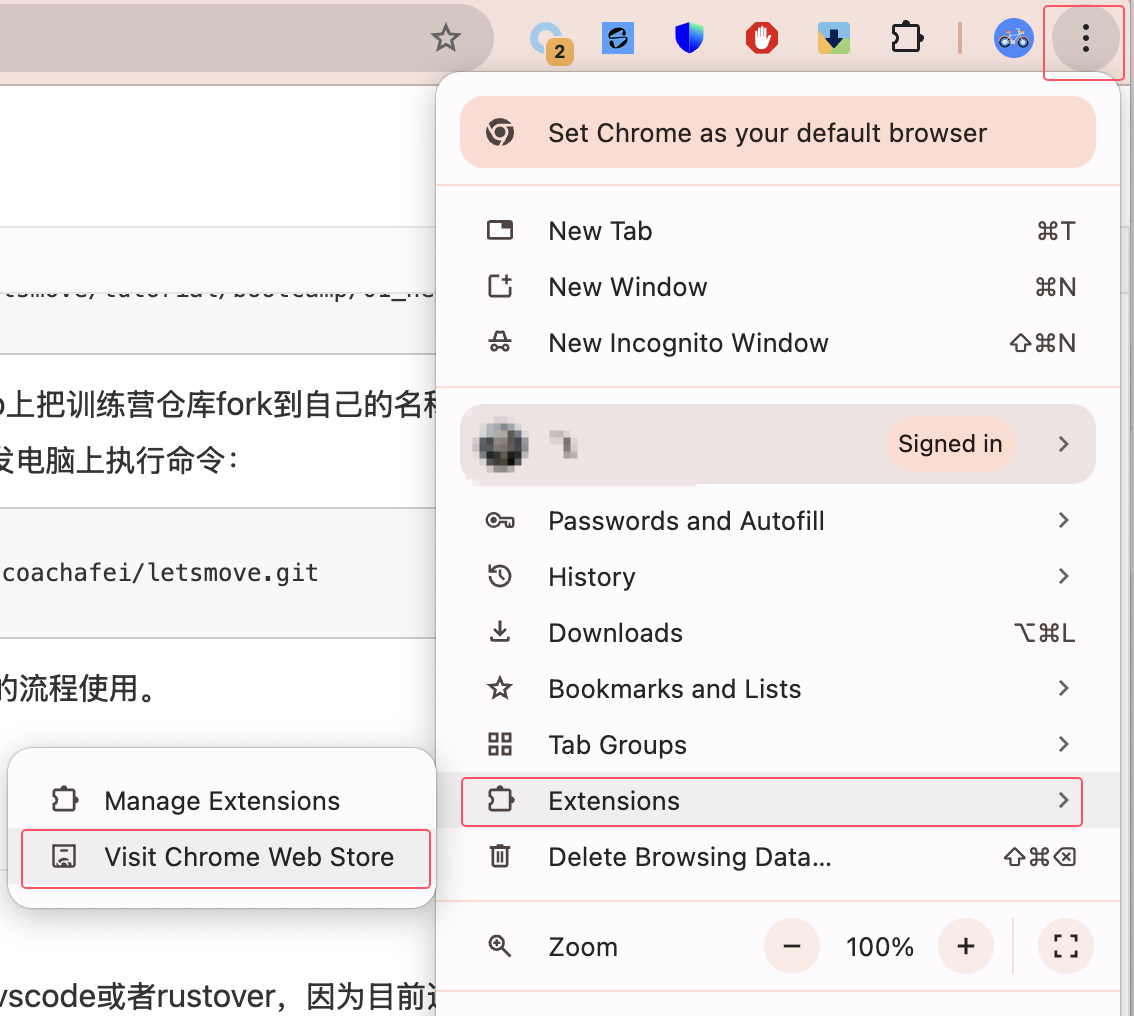Viewport: 1134px width, 1016px height.
Task: Choose New Window
Action: [x=777, y=286]
